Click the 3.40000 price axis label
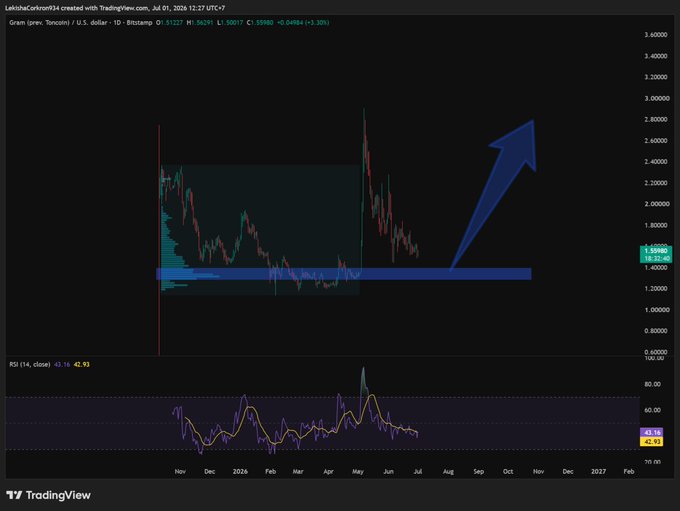 point(656,56)
